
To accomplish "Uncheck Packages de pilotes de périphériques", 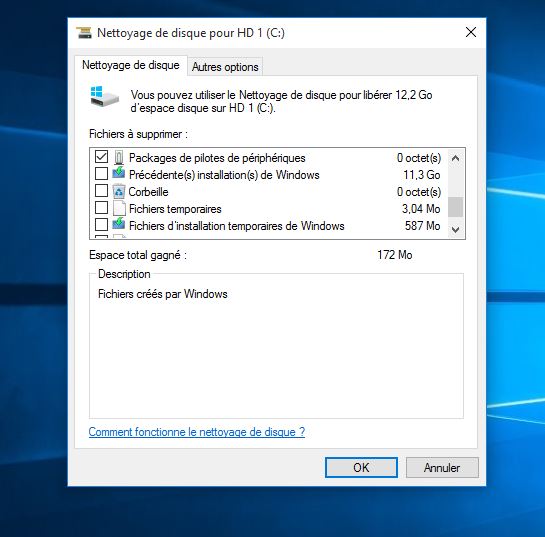I will pyautogui.click(x=101, y=156).
